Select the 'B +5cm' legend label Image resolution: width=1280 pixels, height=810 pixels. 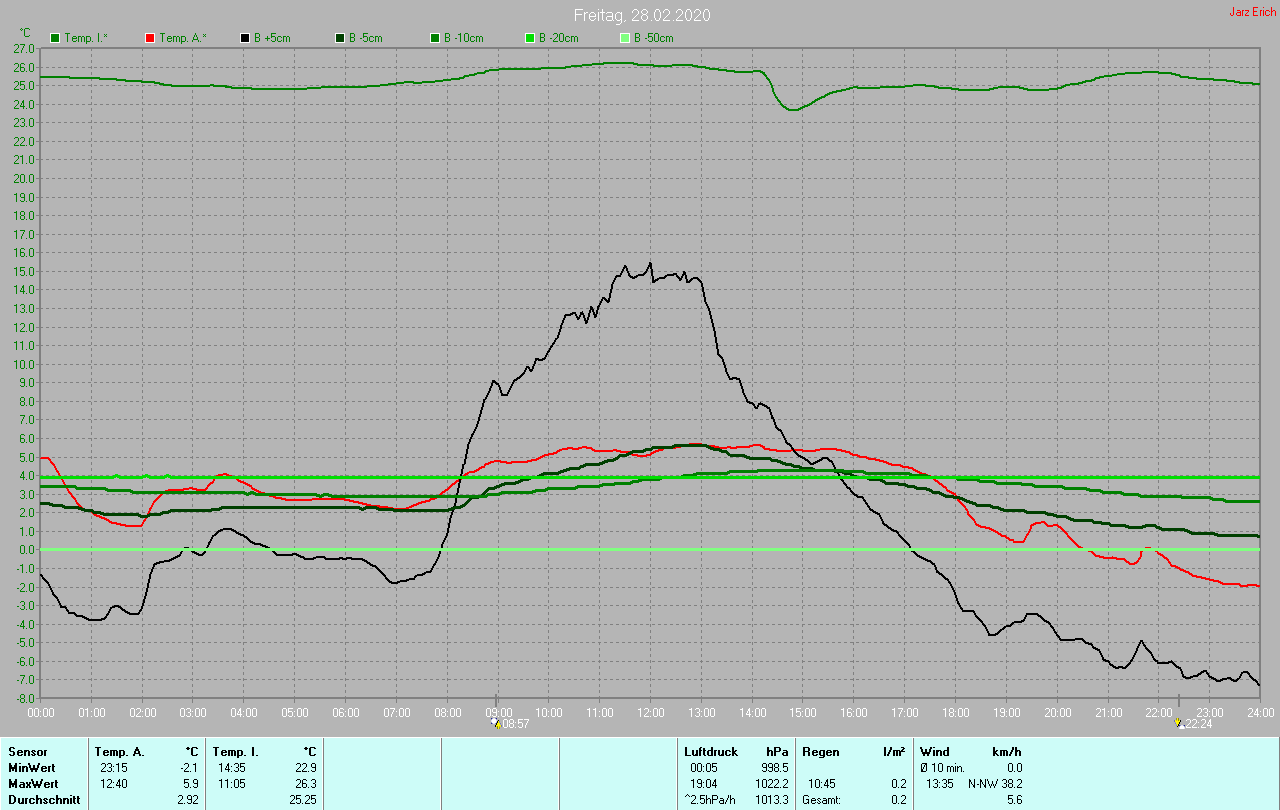(274, 38)
